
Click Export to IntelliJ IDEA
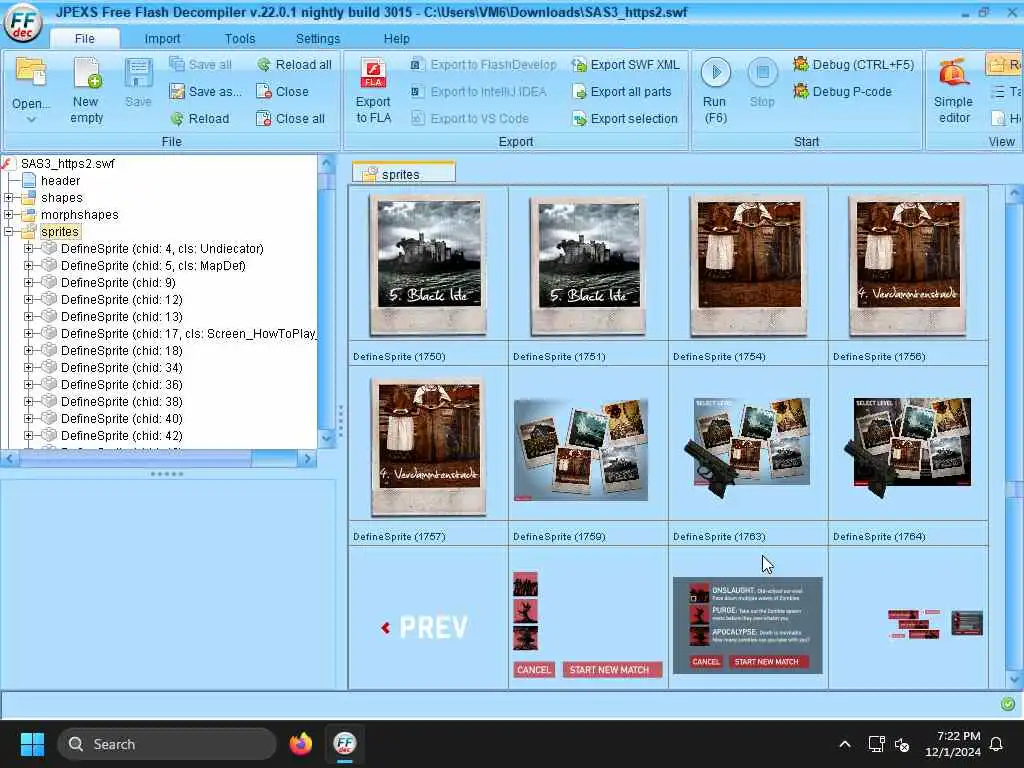coord(478,91)
